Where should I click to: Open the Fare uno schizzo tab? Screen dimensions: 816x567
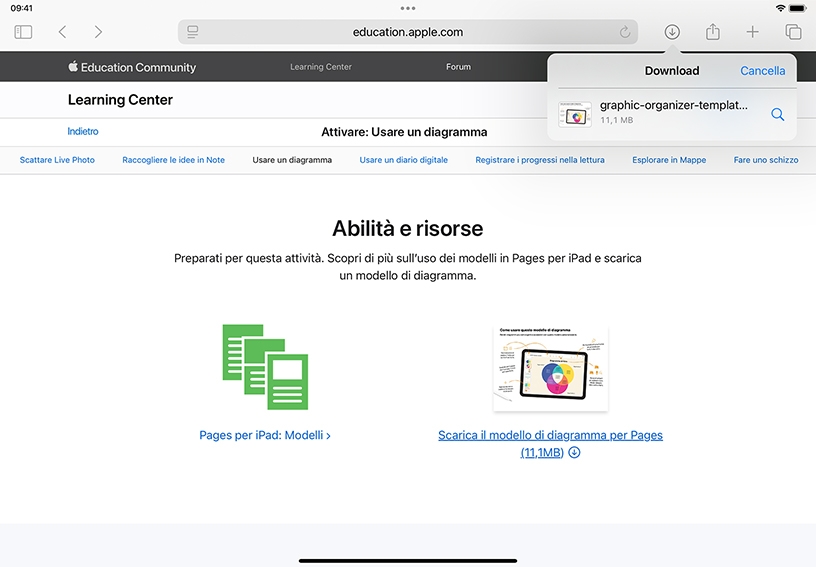pyautogui.click(x=766, y=160)
